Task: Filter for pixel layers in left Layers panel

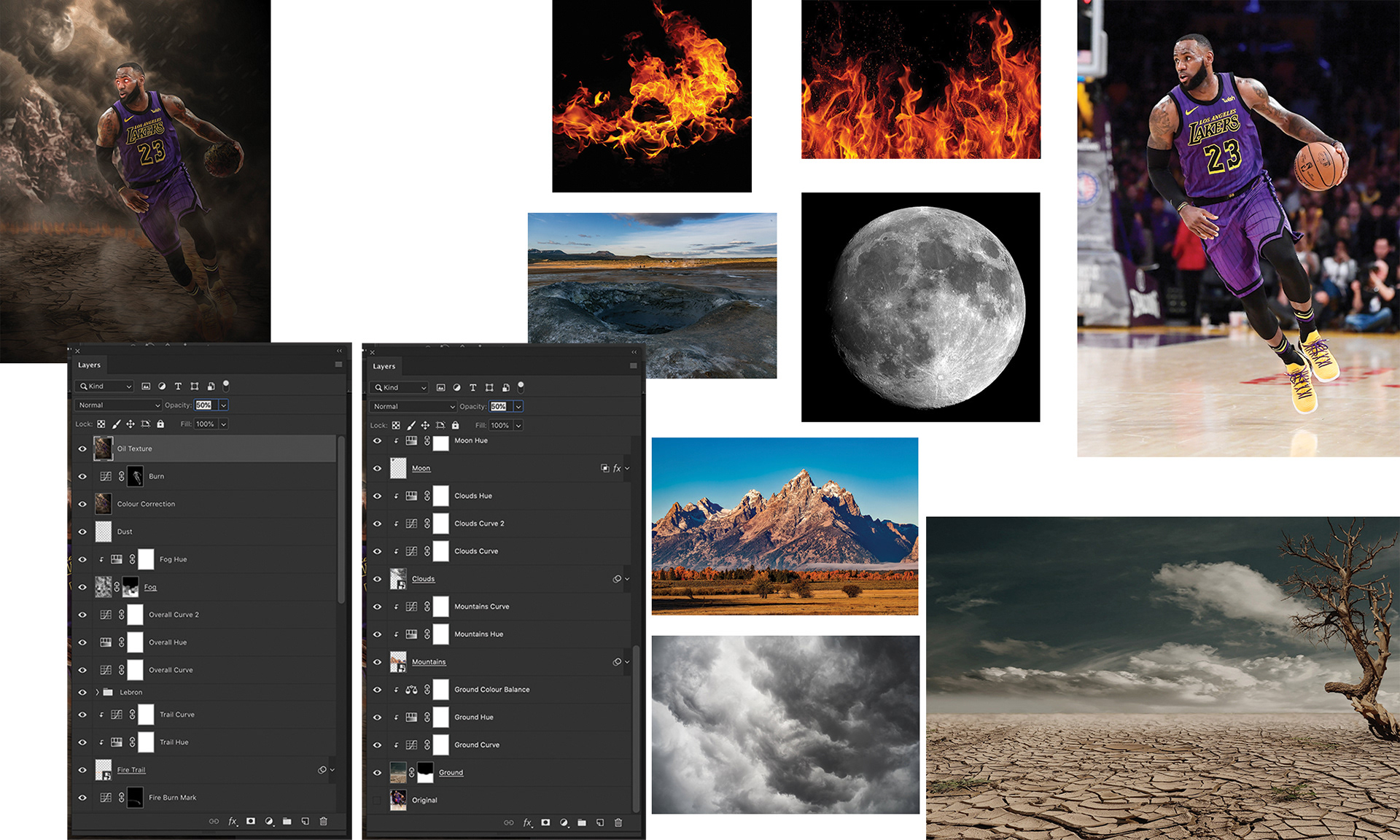Action: [146, 386]
